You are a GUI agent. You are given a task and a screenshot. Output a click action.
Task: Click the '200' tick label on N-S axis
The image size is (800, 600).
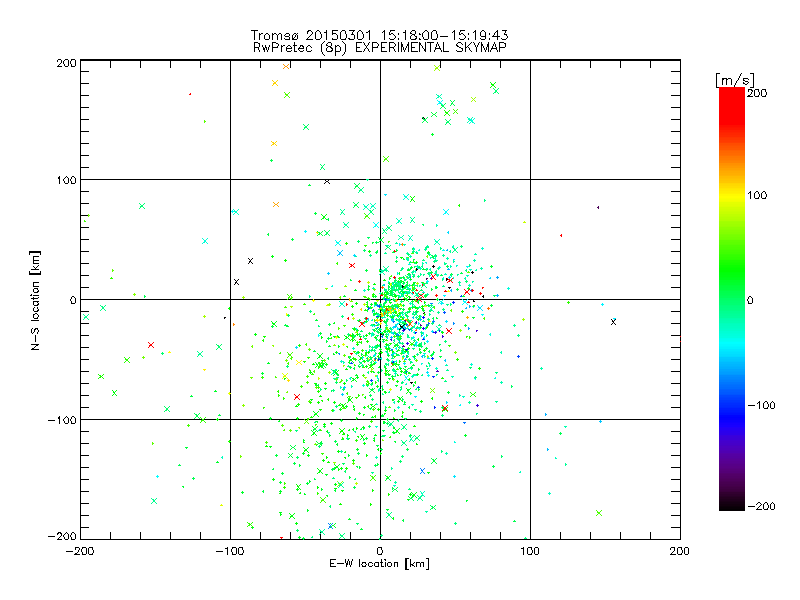(x=66, y=63)
